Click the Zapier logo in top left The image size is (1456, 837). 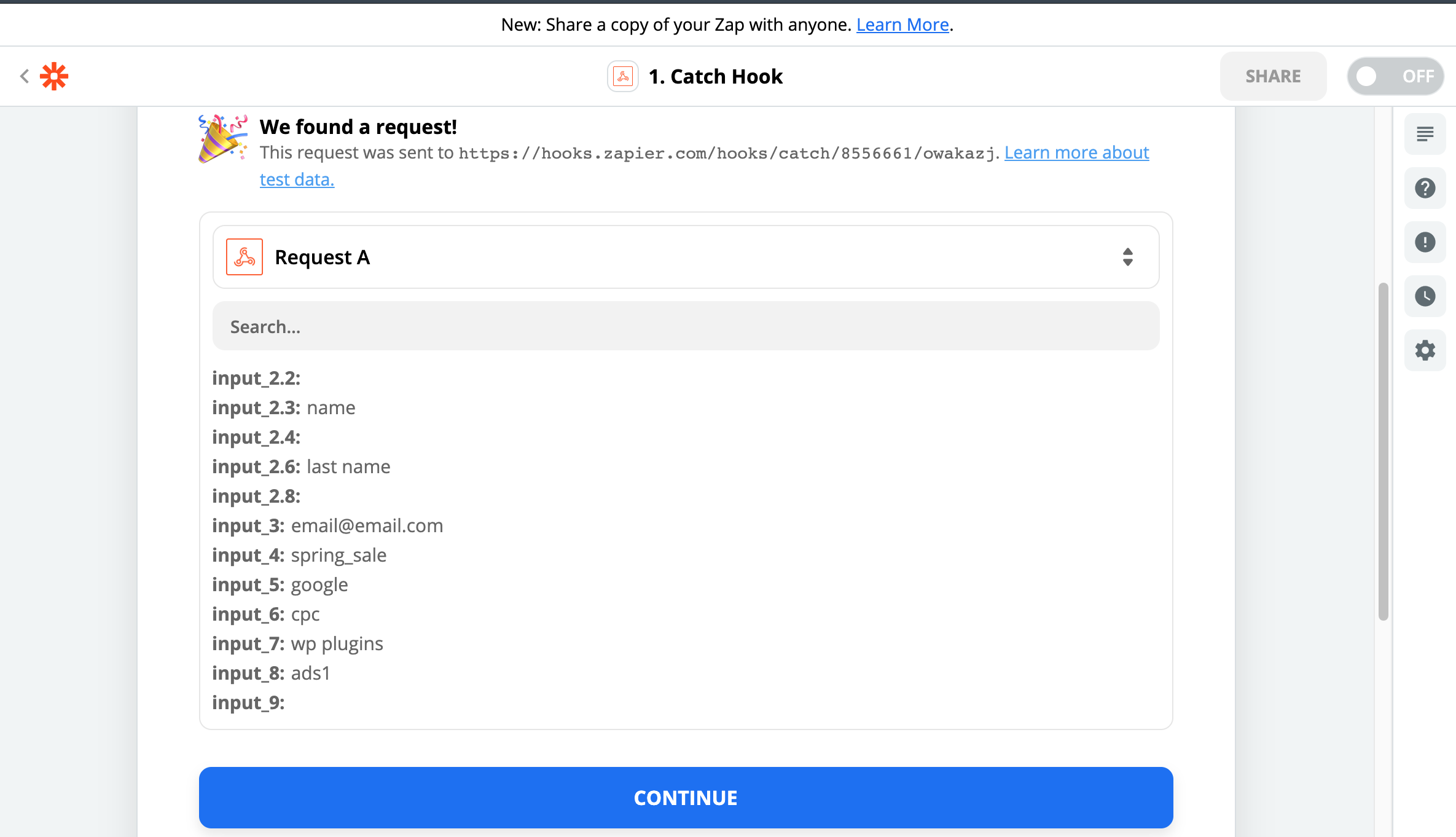[x=54, y=76]
